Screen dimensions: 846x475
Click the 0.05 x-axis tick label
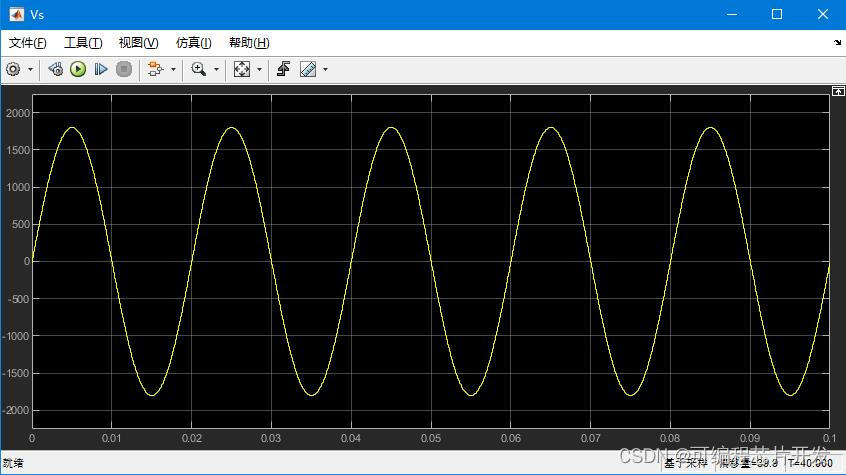431,438
